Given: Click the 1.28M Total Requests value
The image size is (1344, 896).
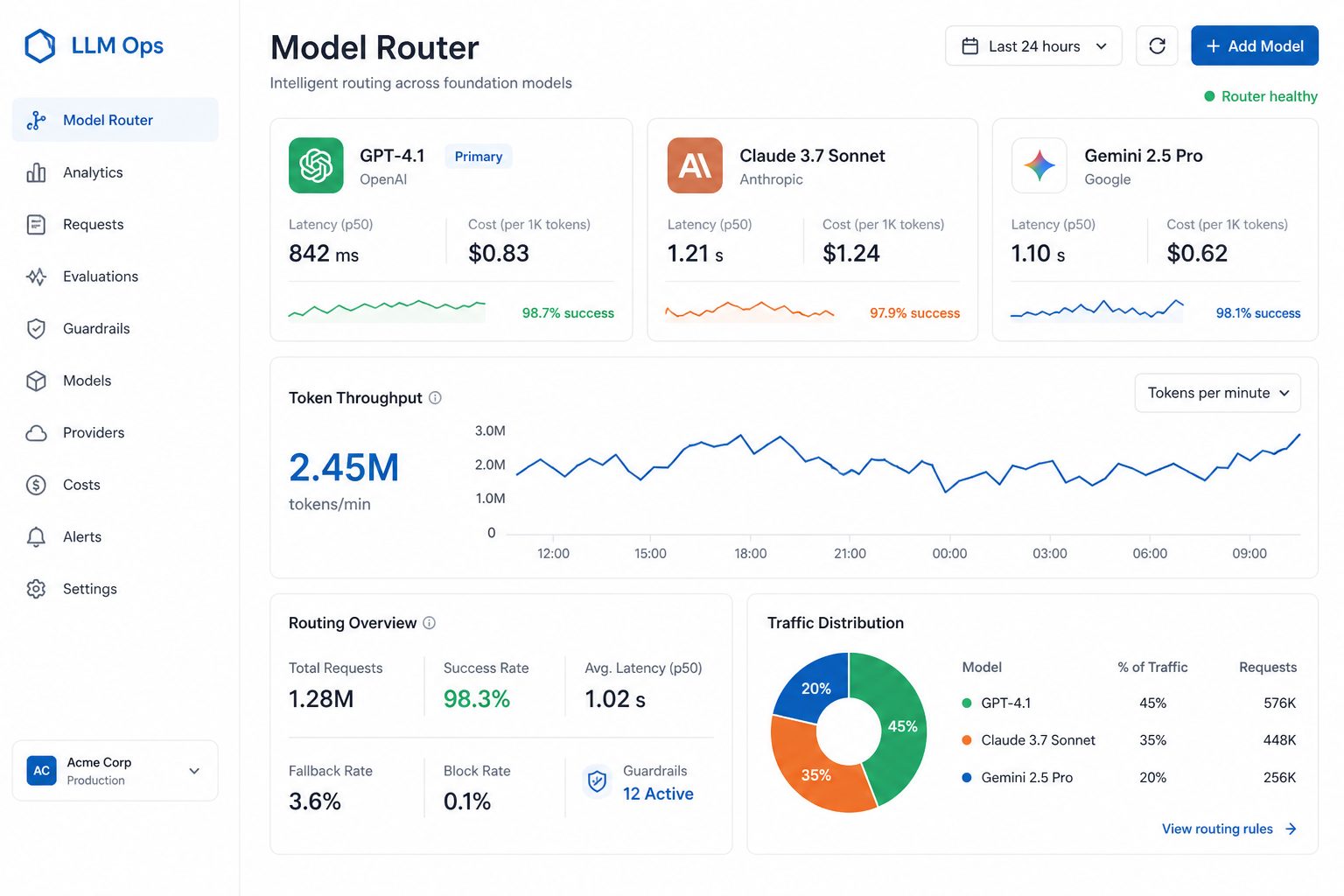Looking at the screenshot, I should click(x=321, y=699).
